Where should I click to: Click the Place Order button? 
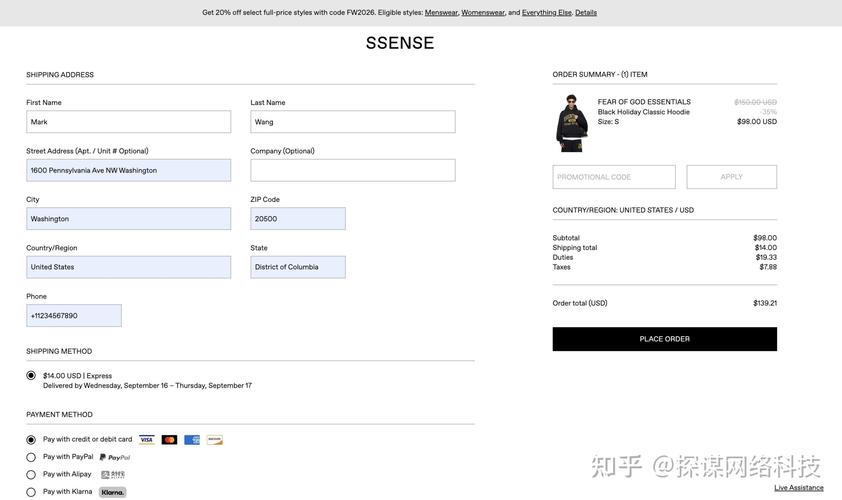665,339
